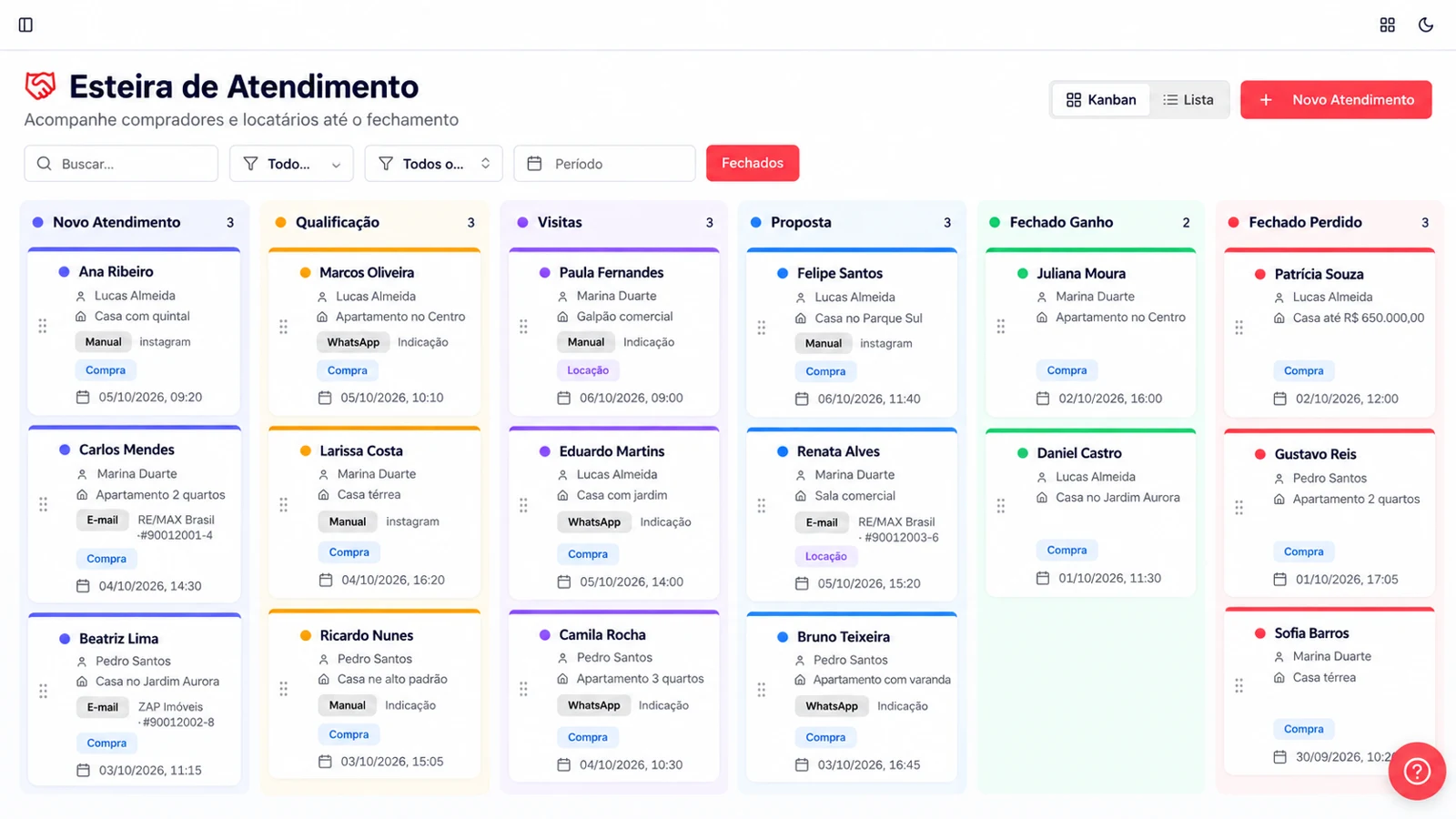Click drag handle on Gustavo Reis card

click(x=1239, y=507)
